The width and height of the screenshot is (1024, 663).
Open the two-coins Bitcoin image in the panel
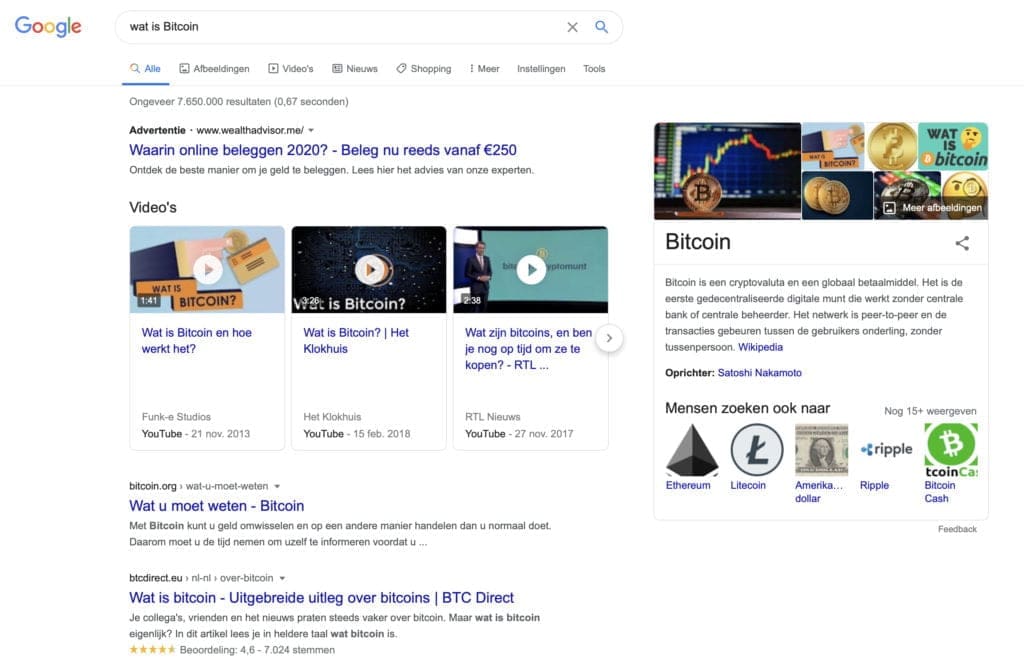(x=837, y=195)
